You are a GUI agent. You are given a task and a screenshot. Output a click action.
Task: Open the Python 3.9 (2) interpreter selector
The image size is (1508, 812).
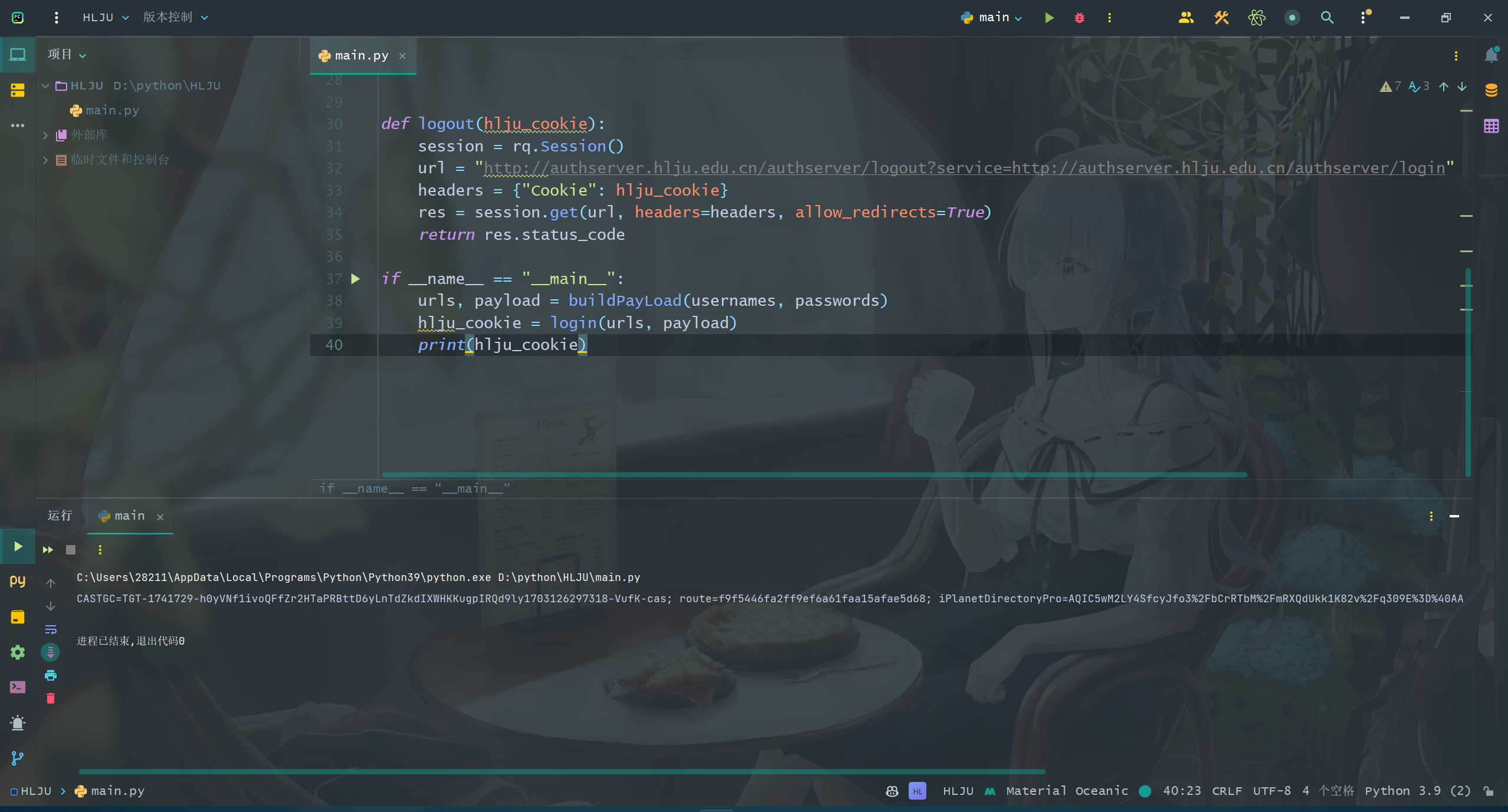1417,791
